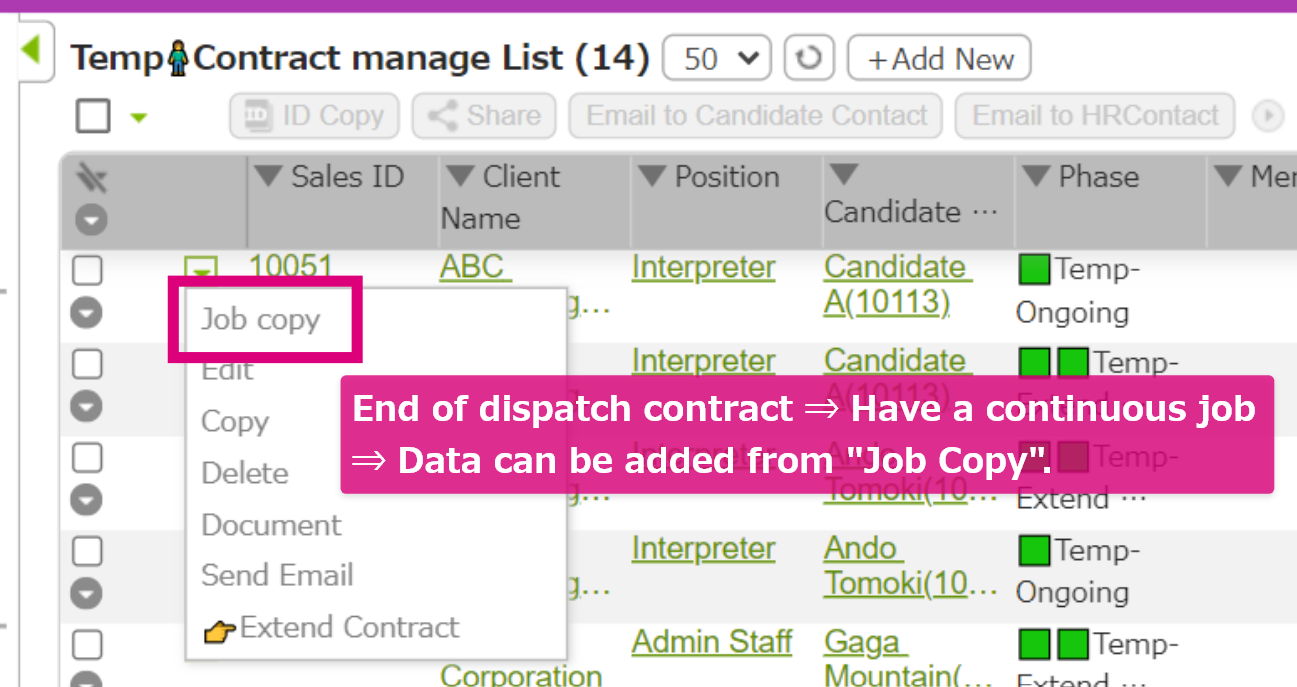
Task: Open the green bulk-select dropdown arrow
Action: click(139, 118)
